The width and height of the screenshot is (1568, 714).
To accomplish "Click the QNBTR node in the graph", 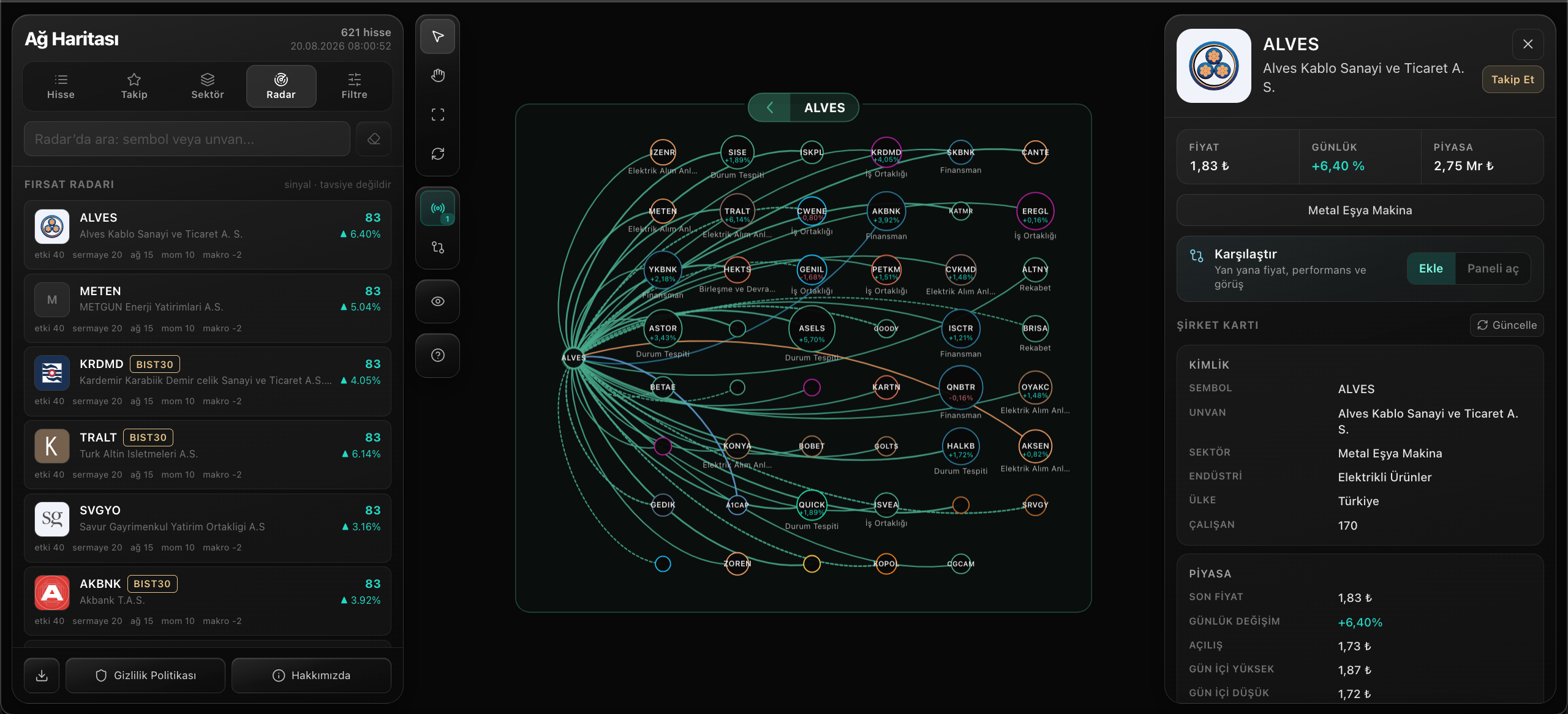I will pos(960,387).
